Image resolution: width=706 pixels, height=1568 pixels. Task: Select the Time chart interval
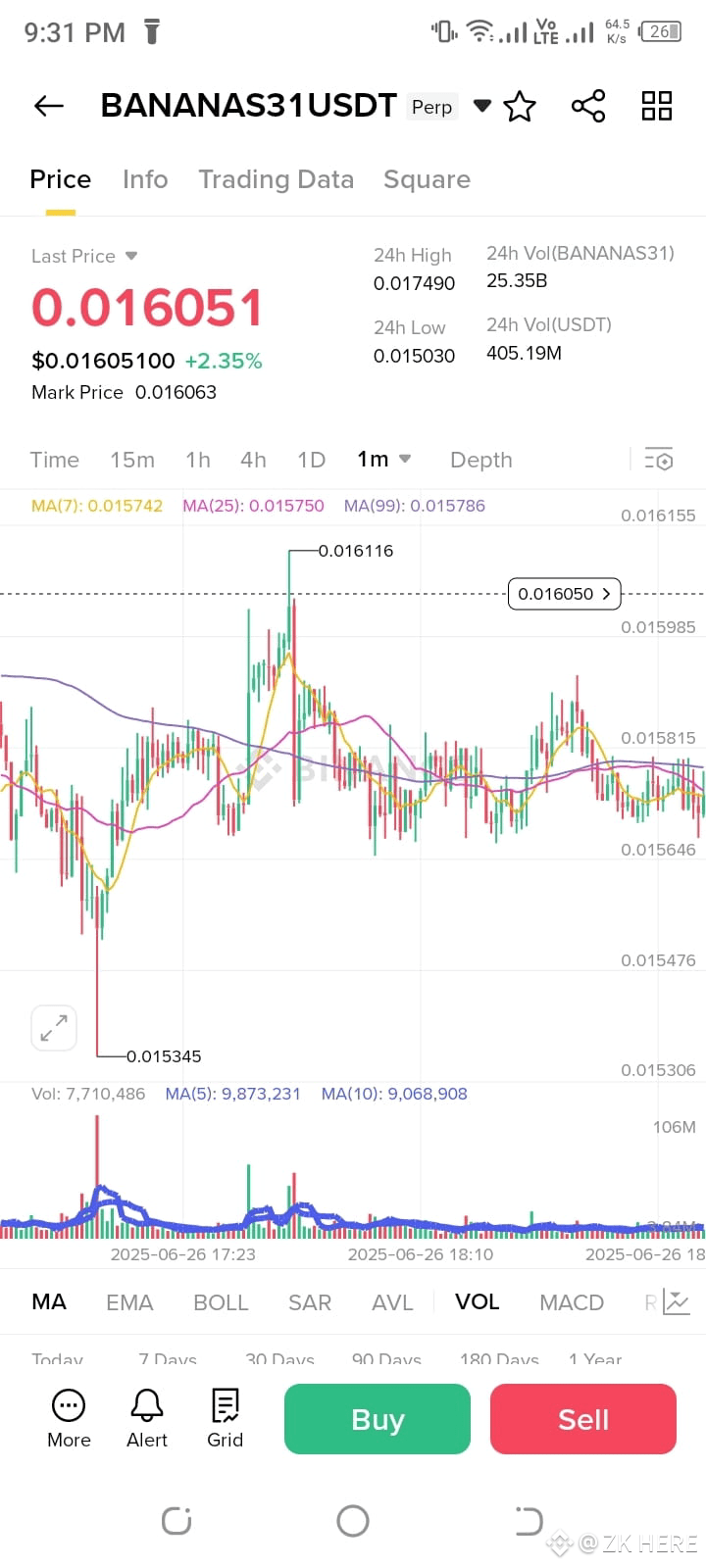tap(55, 460)
